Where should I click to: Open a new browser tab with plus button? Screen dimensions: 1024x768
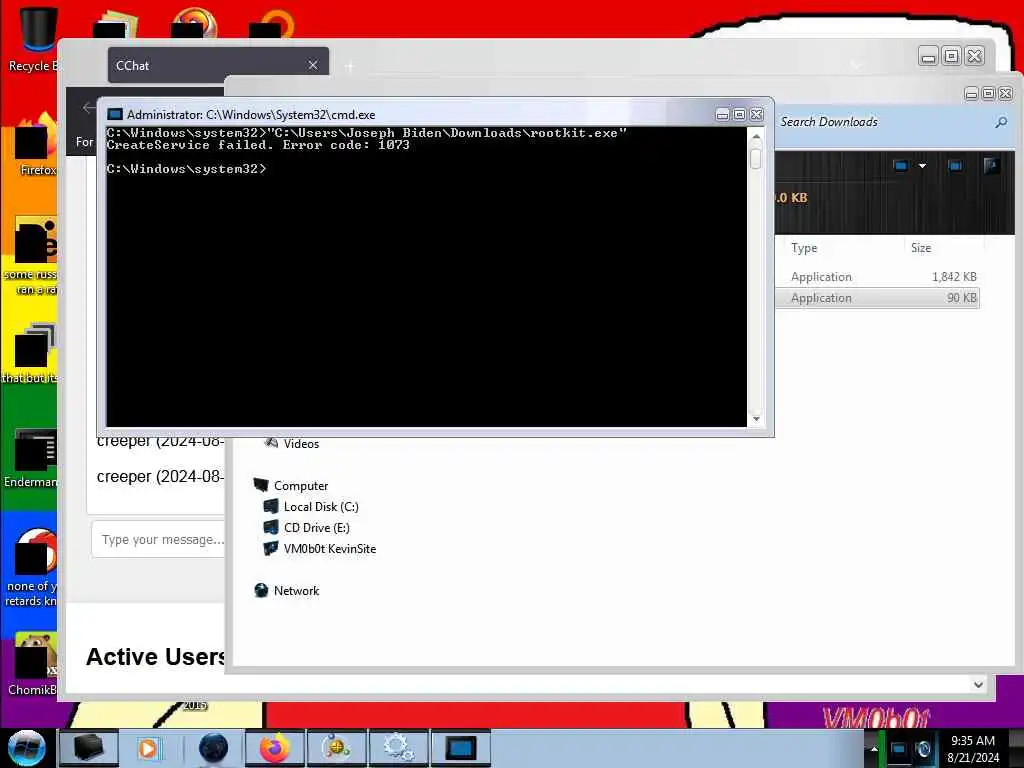349,66
